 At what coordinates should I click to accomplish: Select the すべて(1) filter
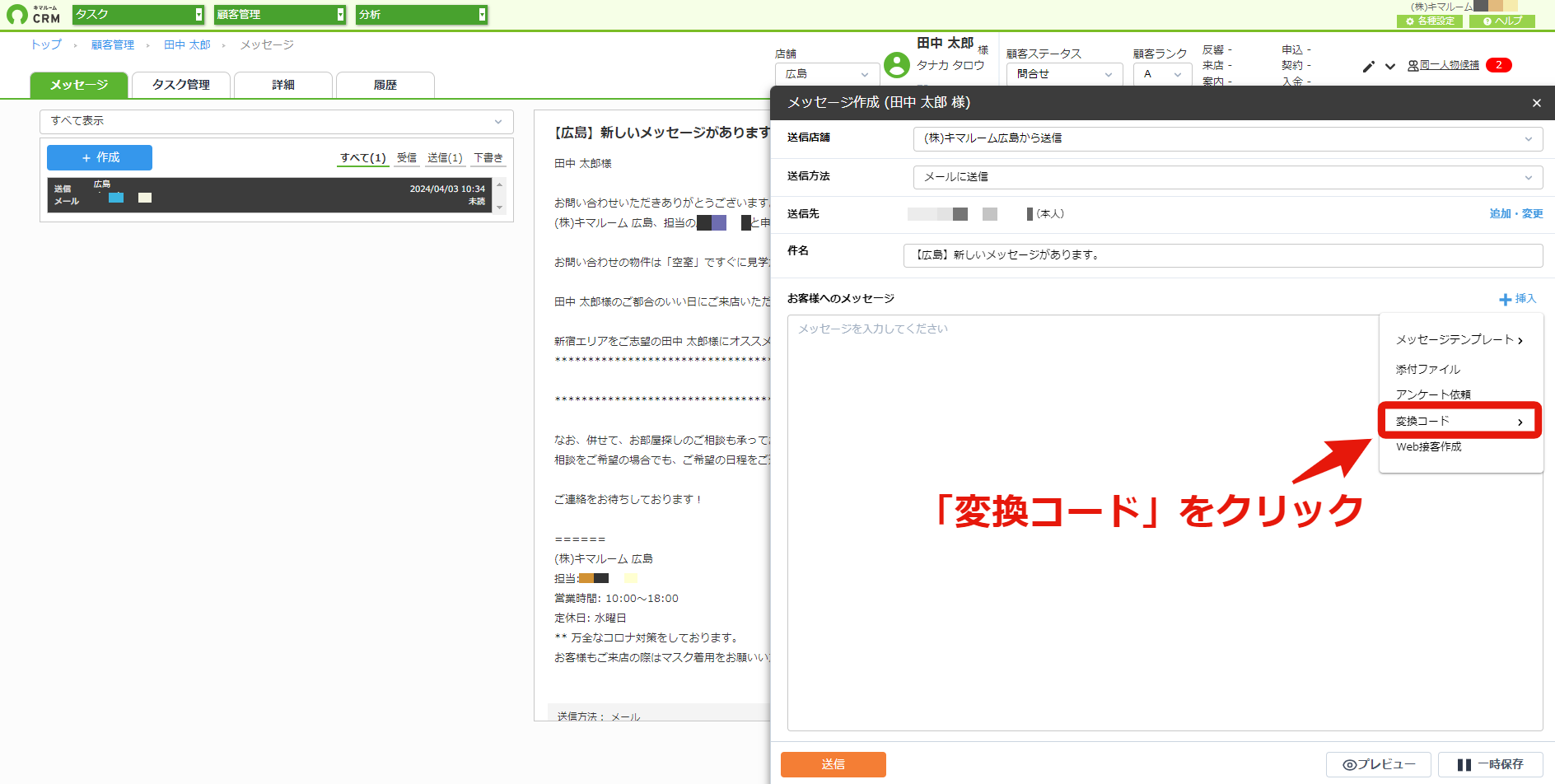click(363, 158)
